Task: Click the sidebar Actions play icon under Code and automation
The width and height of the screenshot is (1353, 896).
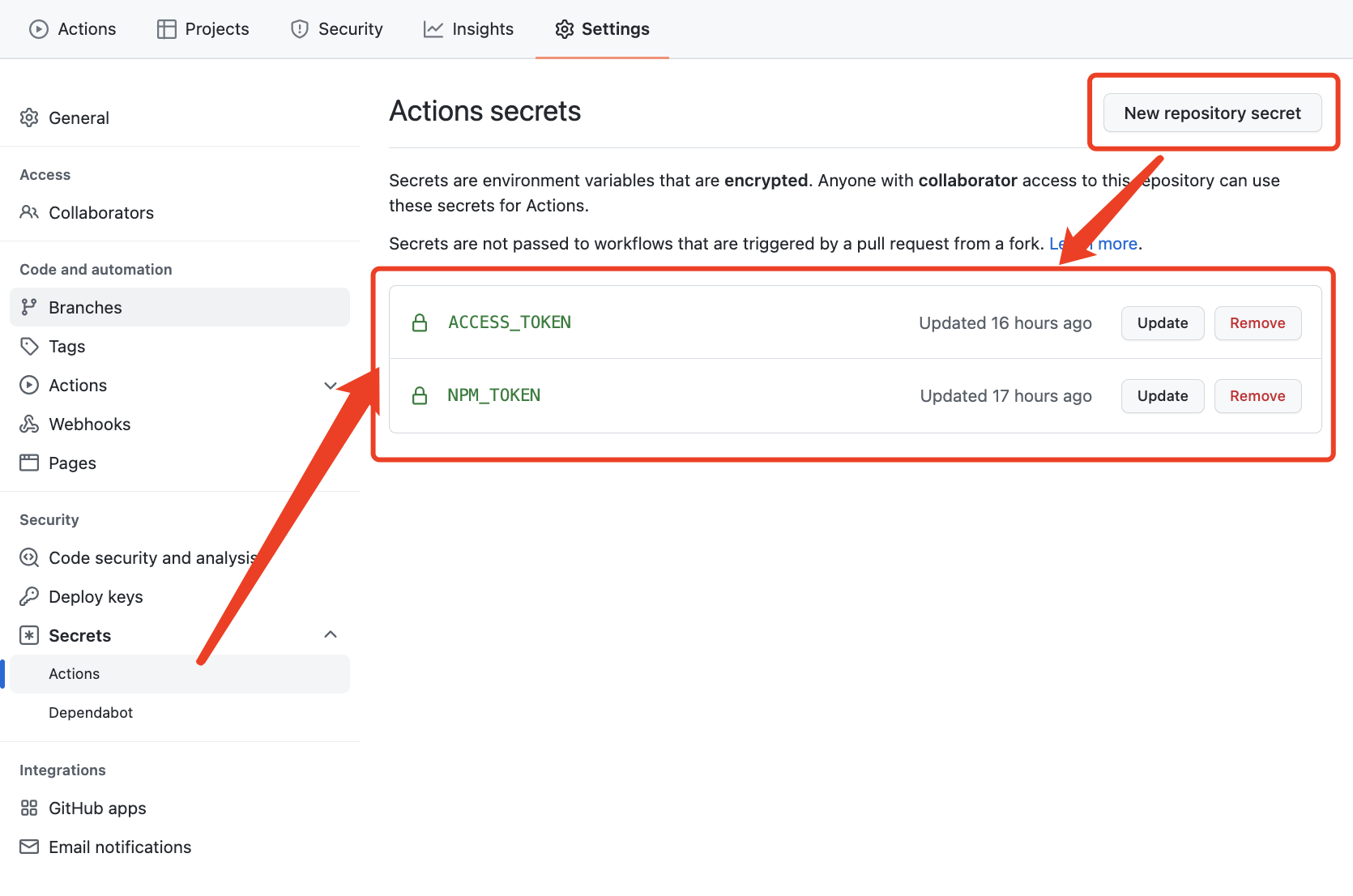Action: pyautogui.click(x=29, y=385)
